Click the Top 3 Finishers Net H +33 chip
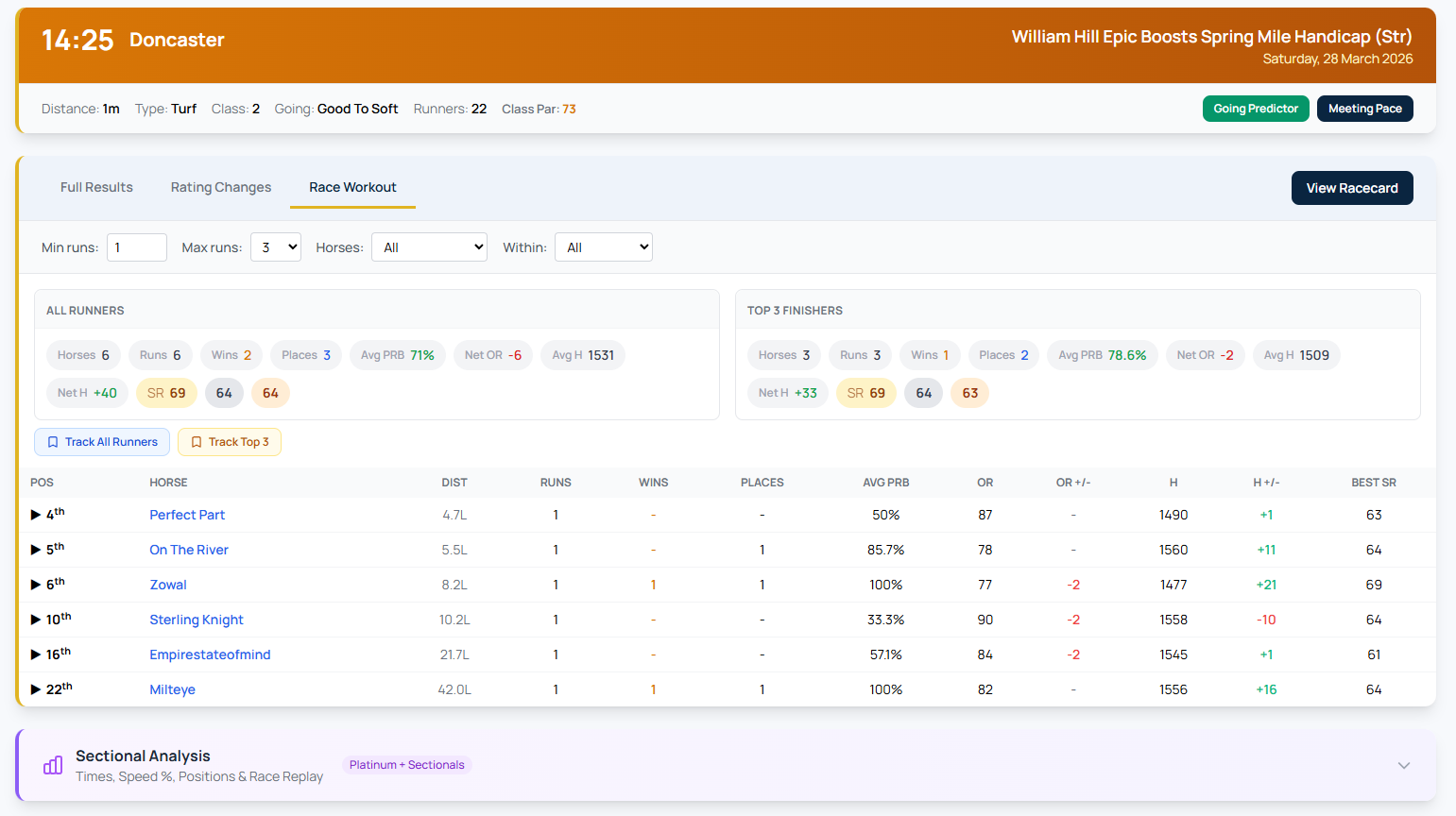The height and width of the screenshot is (816, 1456). 788,393
